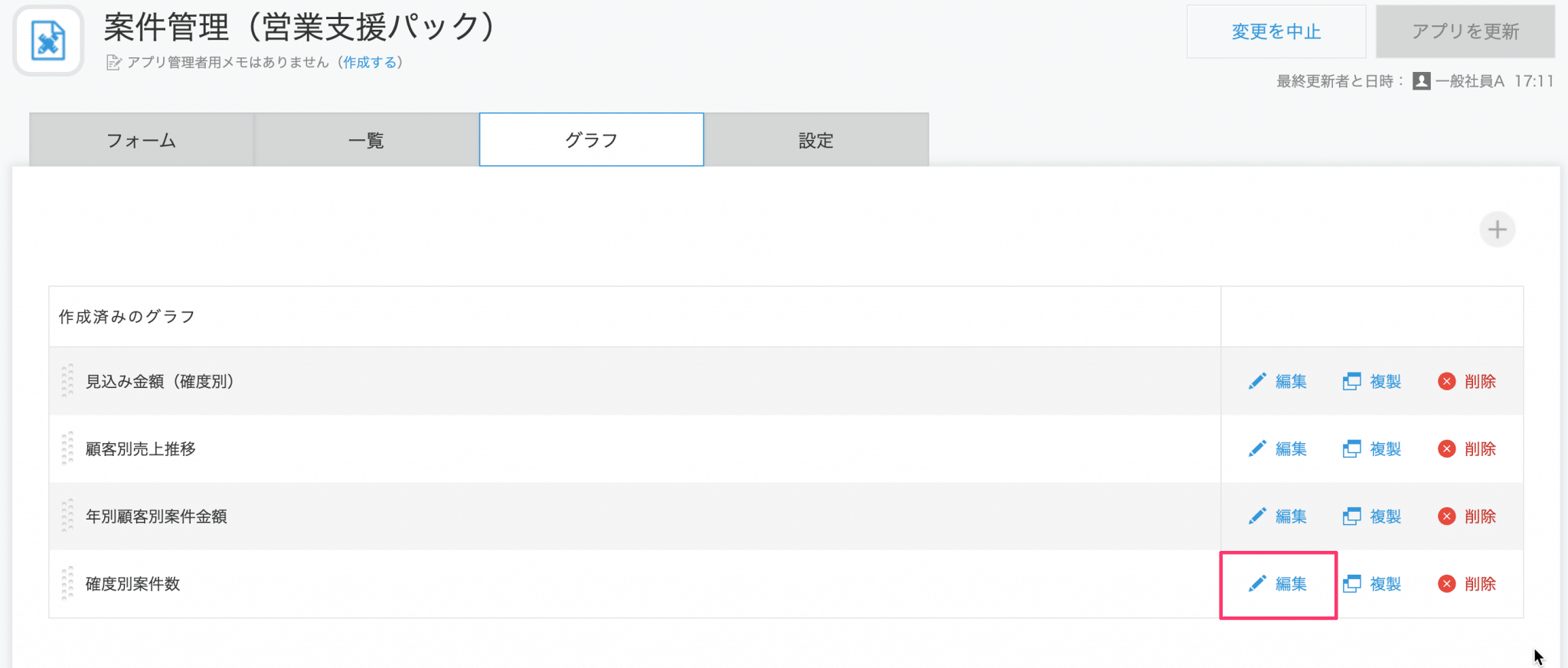The width and height of the screenshot is (1568, 668).
Task: Click duplicate icon for 見込み金額（確度別）
Action: (x=1352, y=381)
